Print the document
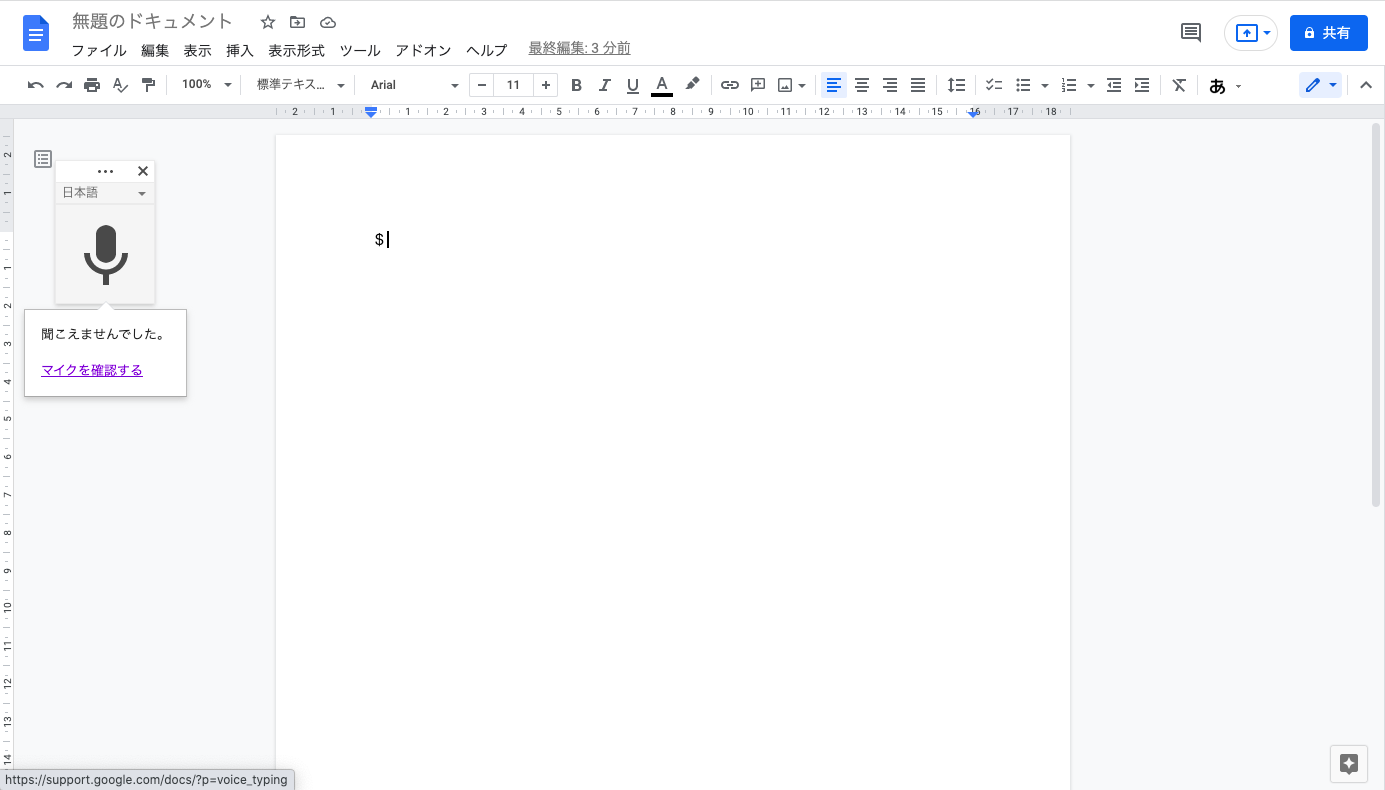 coord(92,85)
